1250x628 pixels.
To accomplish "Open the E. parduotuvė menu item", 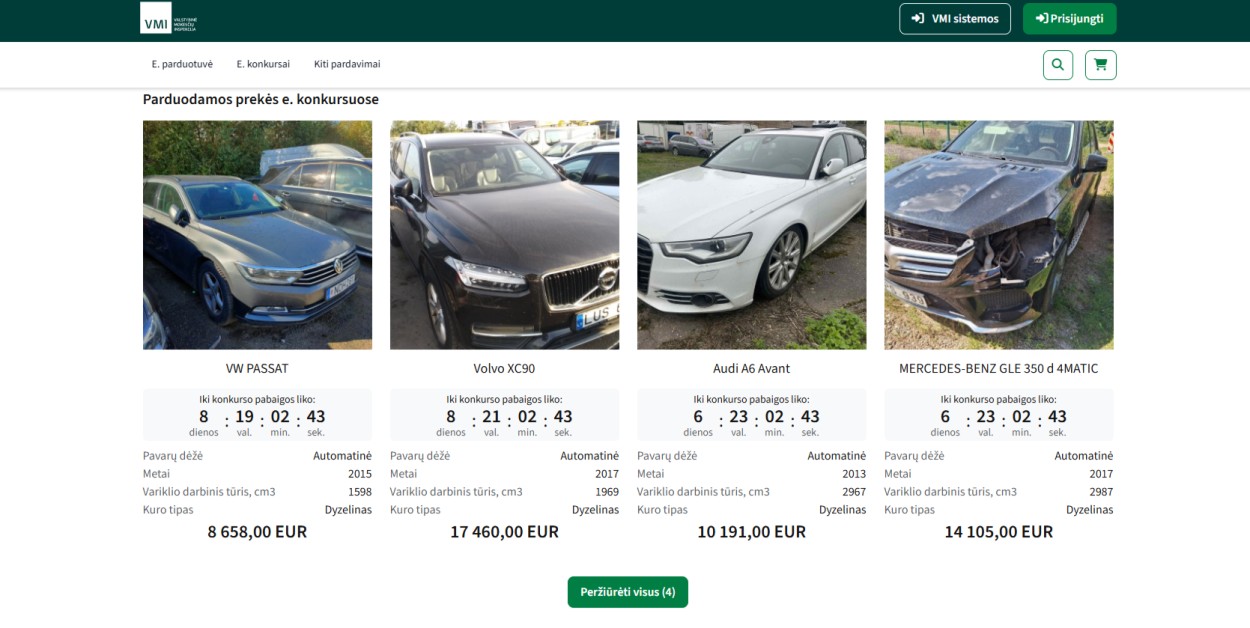I will [x=182, y=64].
